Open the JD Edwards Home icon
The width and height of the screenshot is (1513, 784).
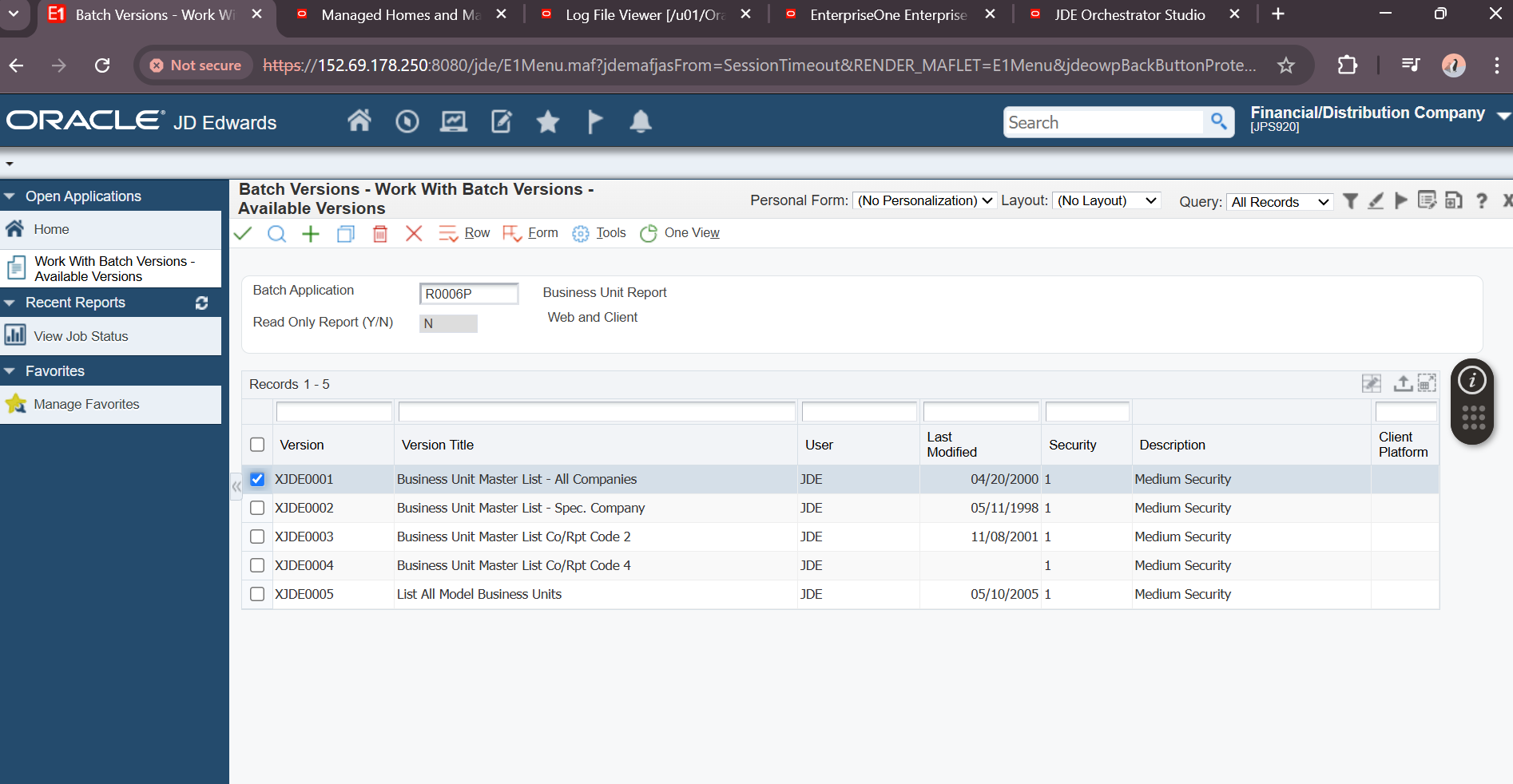pyautogui.click(x=359, y=121)
